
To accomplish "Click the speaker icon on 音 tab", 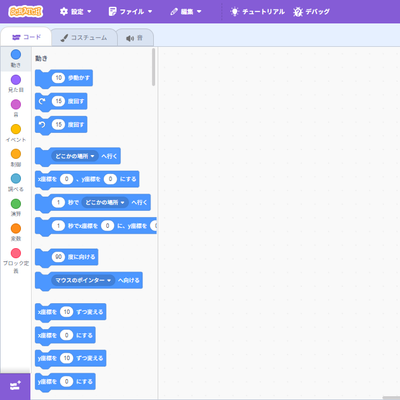I will [130, 38].
